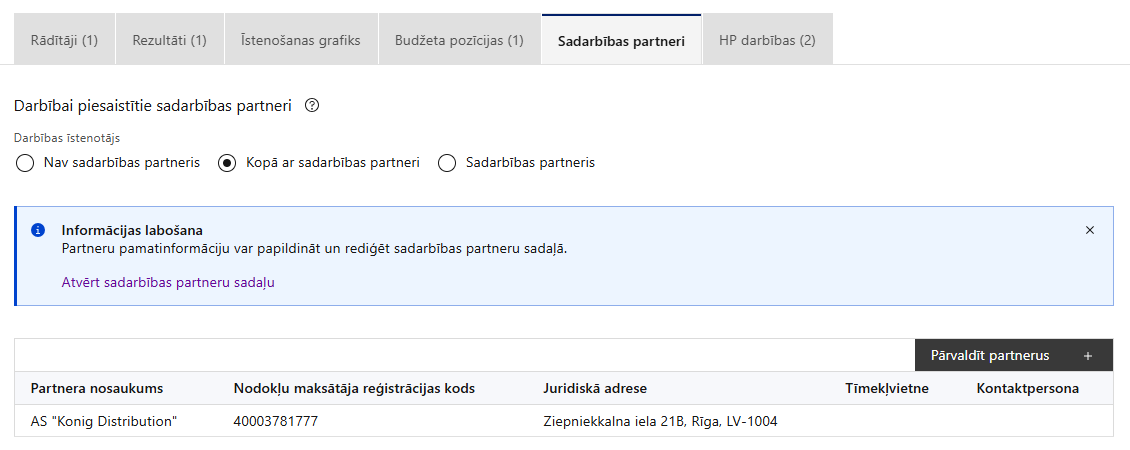Image resolution: width=1130 pixels, height=450 pixels.
Task: Switch to the Rezultāti (1) tab
Action: click(x=170, y=40)
